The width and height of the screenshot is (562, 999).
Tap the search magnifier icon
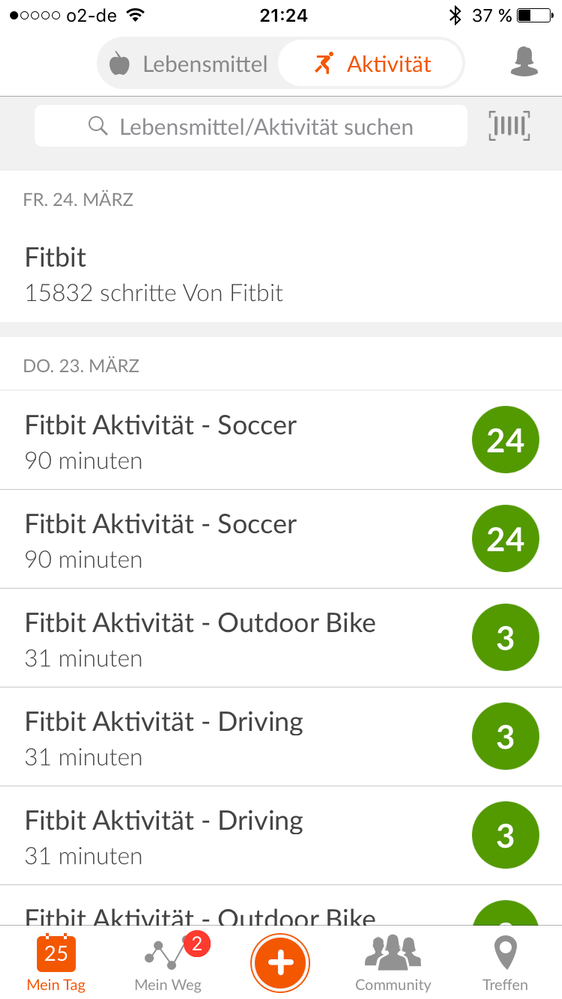[97, 126]
